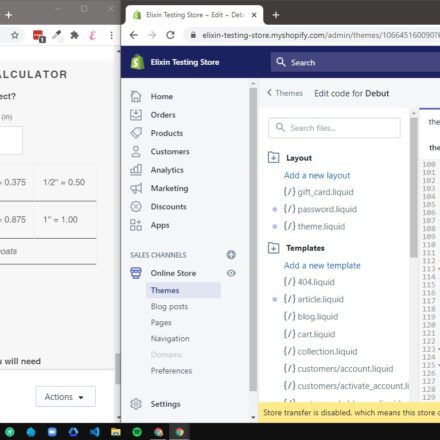This screenshot has height=440, width=440.
Task: Click the Orders inbox icon
Action: pyautogui.click(x=136, y=115)
